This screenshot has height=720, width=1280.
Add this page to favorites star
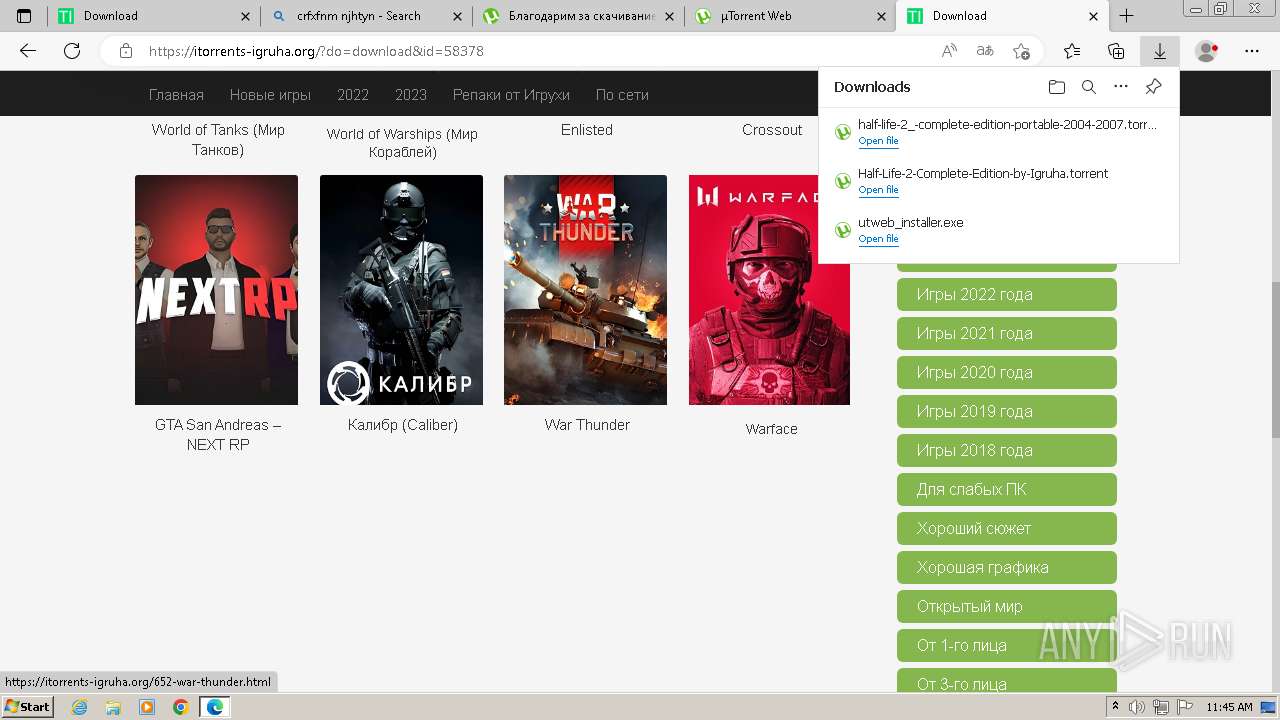coord(1021,51)
